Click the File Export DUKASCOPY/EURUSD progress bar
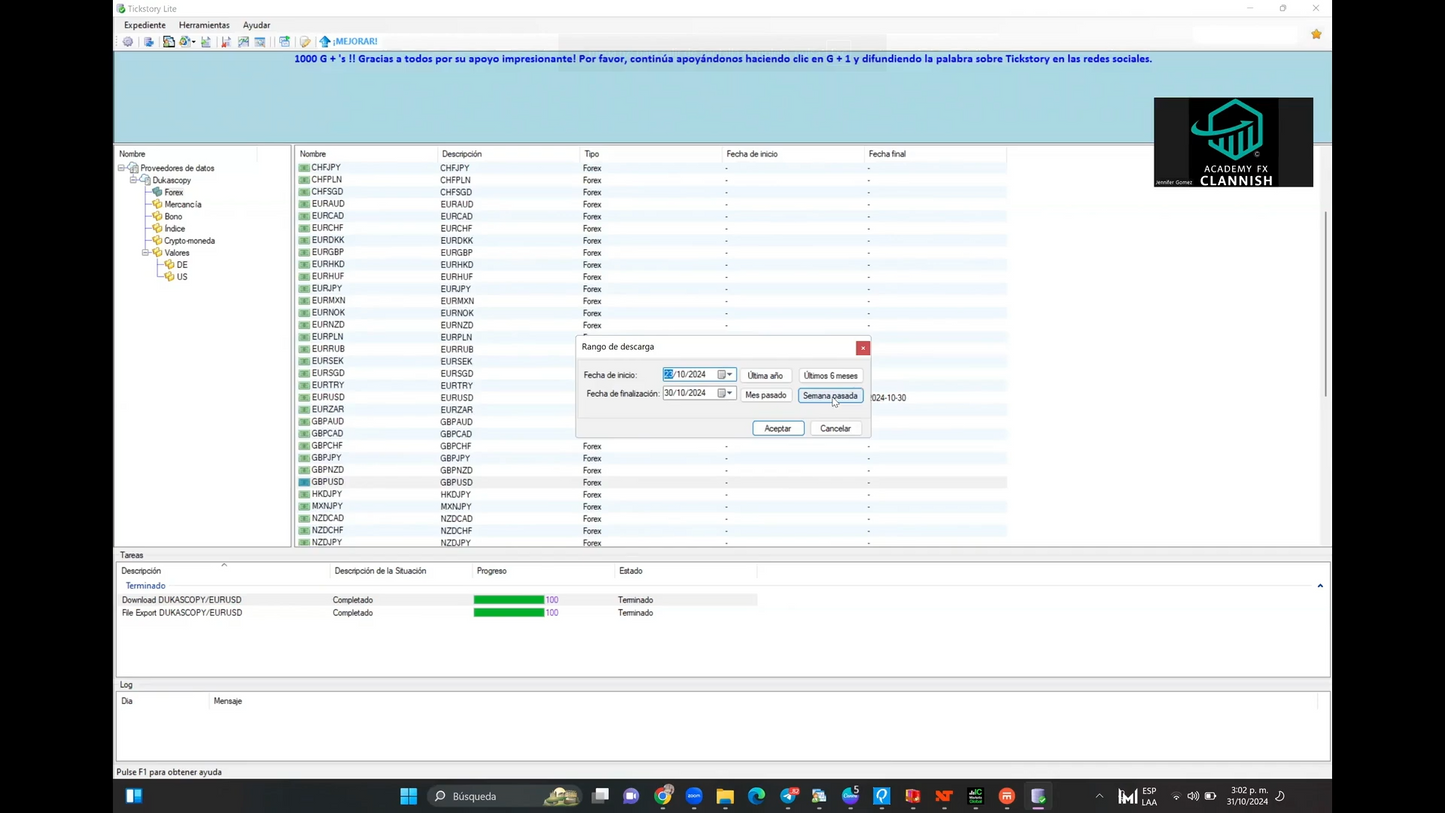Viewport: 1445px width, 813px height. click(509, 613)
